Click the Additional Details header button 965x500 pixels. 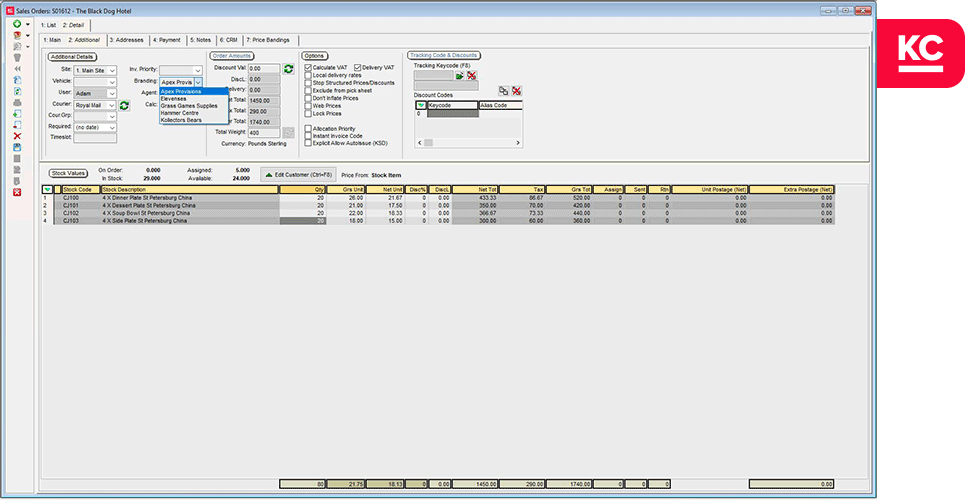72,57
